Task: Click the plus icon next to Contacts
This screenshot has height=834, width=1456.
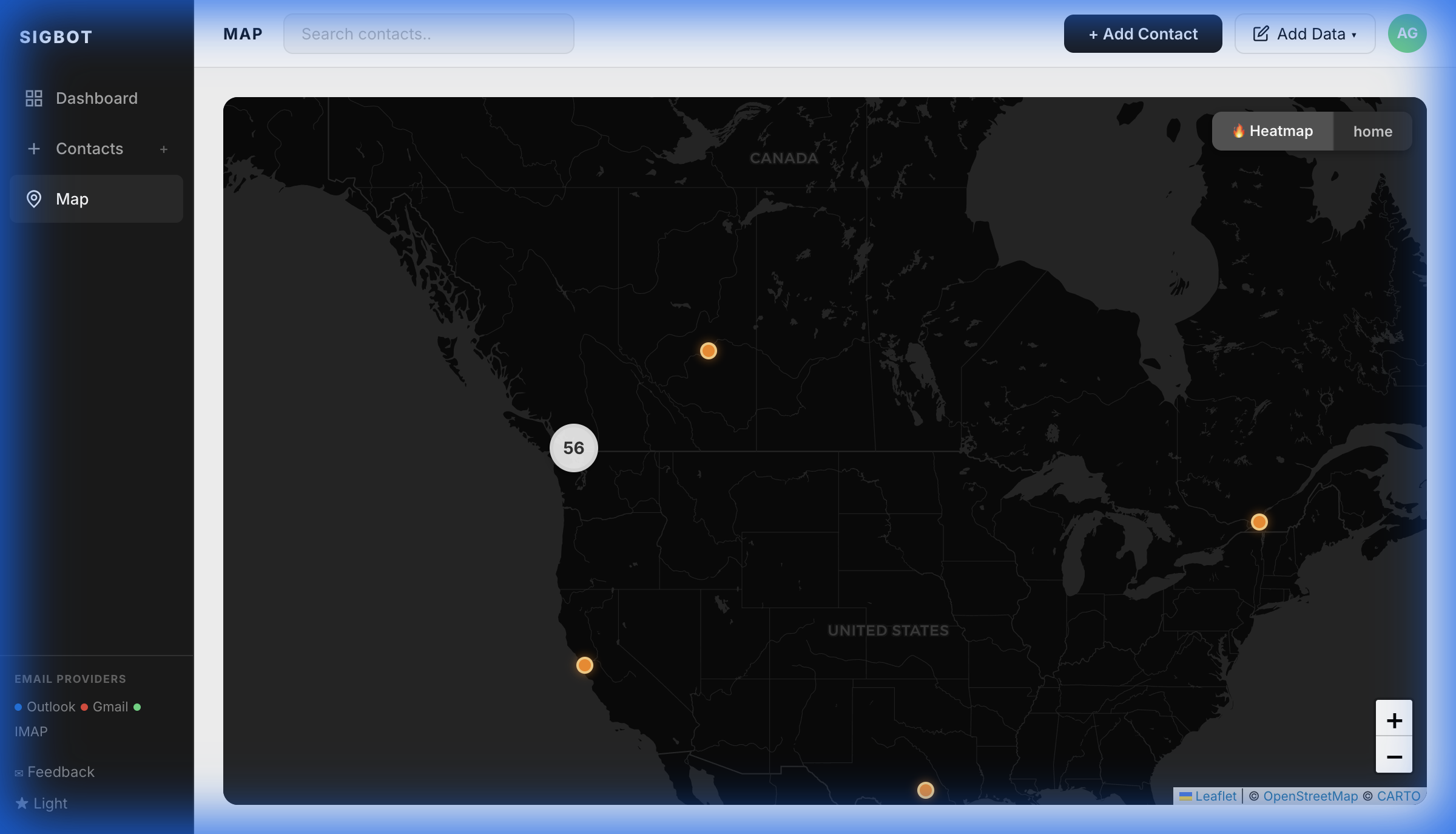Action: pos(164,149)
